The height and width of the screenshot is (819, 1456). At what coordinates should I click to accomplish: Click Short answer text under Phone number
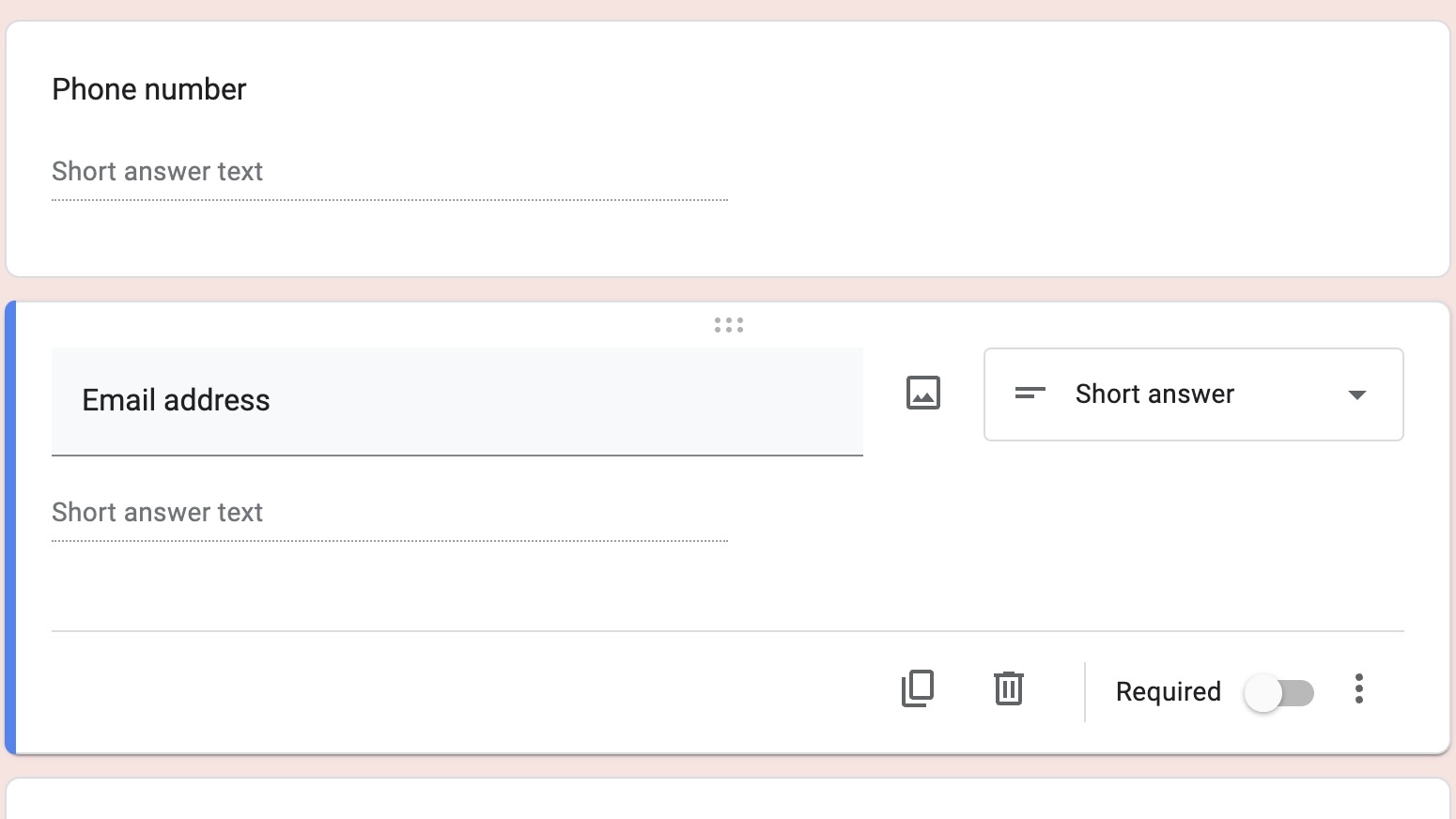[158, 172]
